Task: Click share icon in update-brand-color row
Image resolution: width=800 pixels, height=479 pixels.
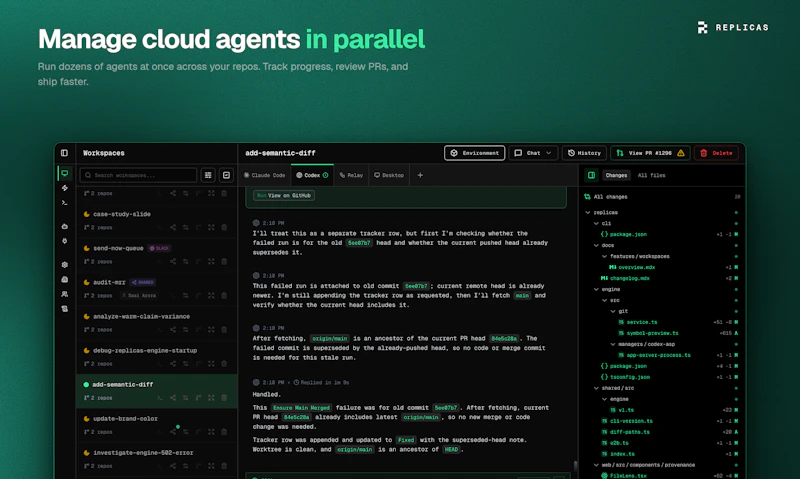Action: (173, 432)
